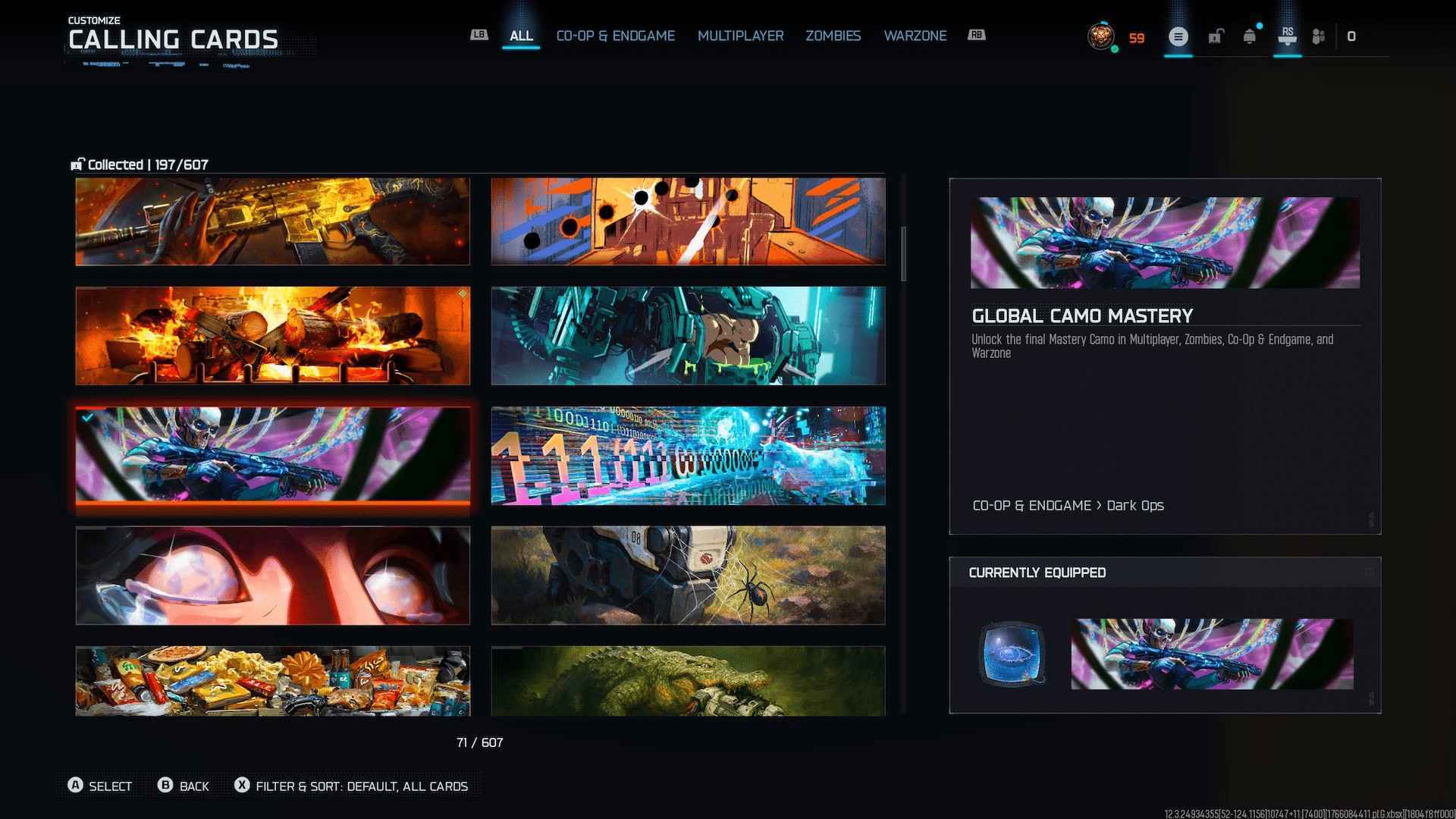The width and height of the screenshot is (1456, 819).
Task: Click the CALLING CARDS page title
Action: [x=174, y=39]
